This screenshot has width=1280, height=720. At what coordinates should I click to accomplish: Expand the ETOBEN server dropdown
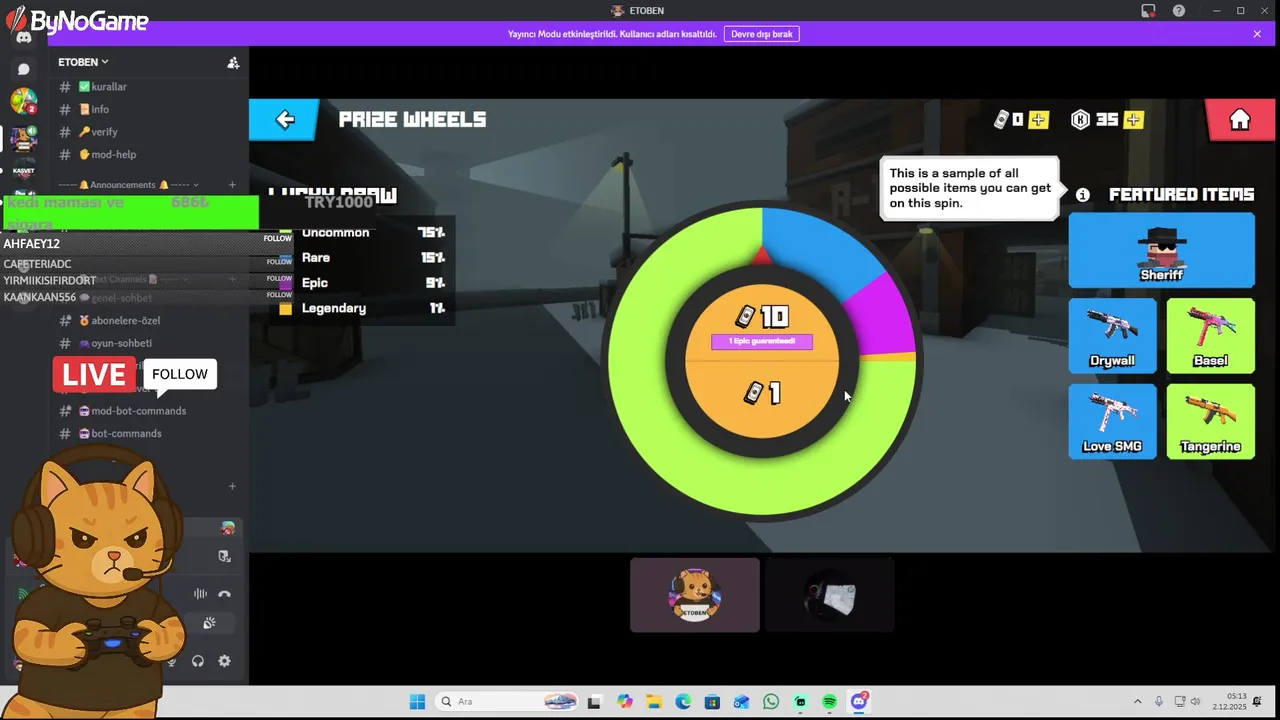click(x=83, y=62)
